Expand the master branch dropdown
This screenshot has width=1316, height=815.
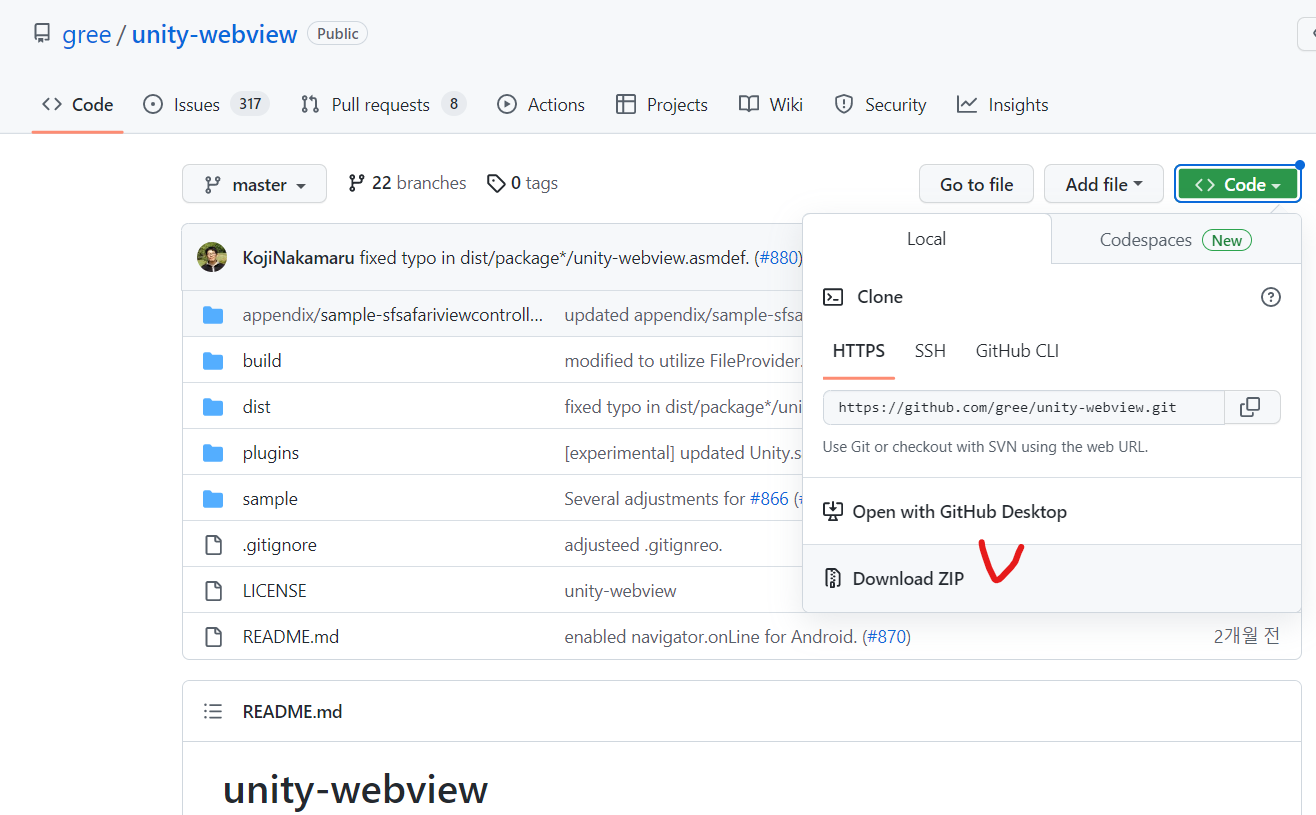tap(254, 185)
